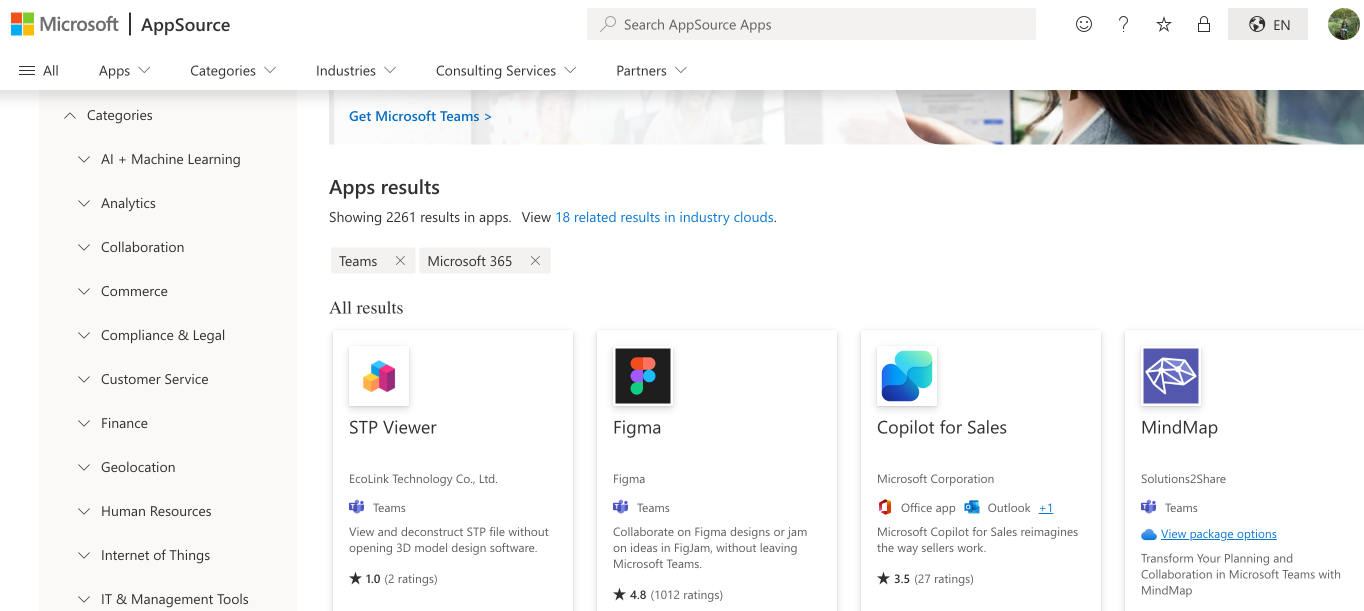This screenshot has height=611, width=1364.
Task: Click the Figma rating star
Action: [x=619, y=594]
